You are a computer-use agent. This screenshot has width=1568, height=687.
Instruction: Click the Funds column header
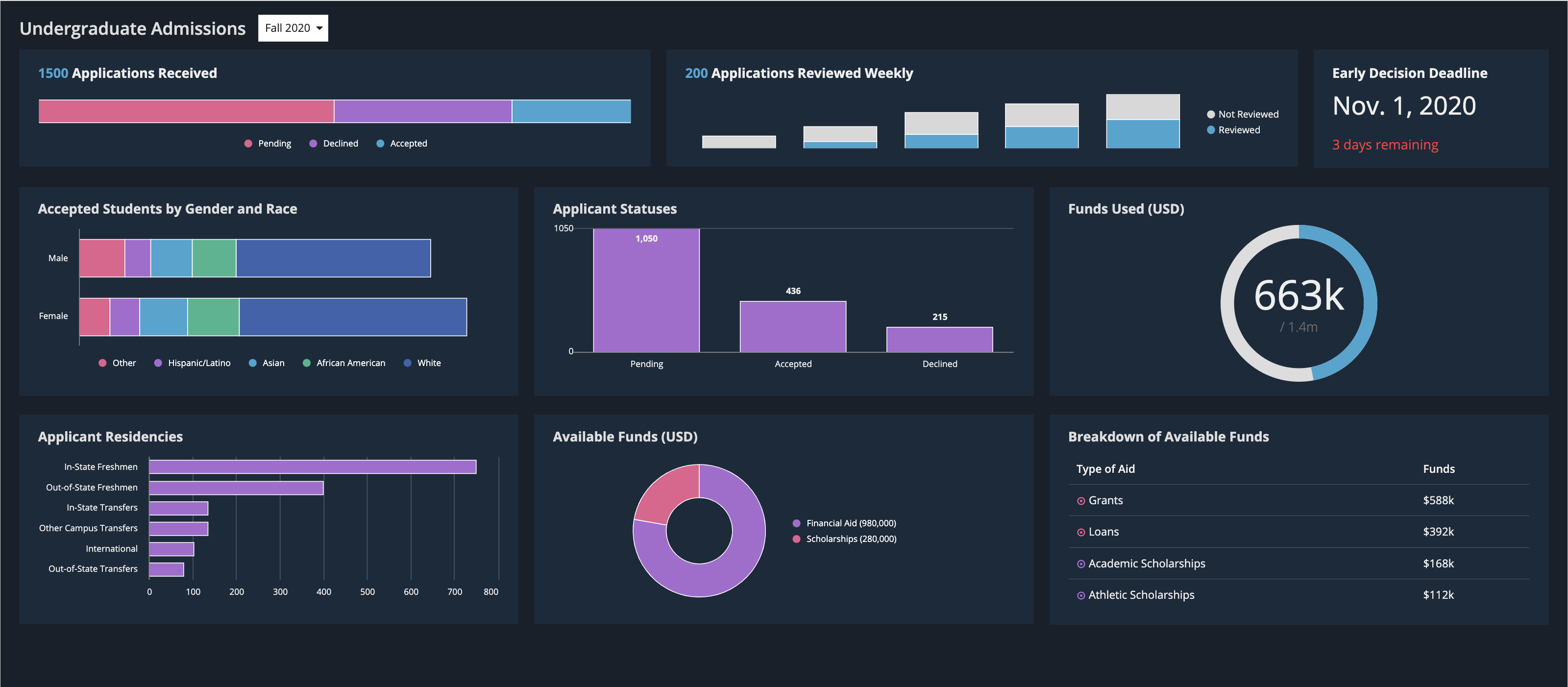[x=1438, y=469]
